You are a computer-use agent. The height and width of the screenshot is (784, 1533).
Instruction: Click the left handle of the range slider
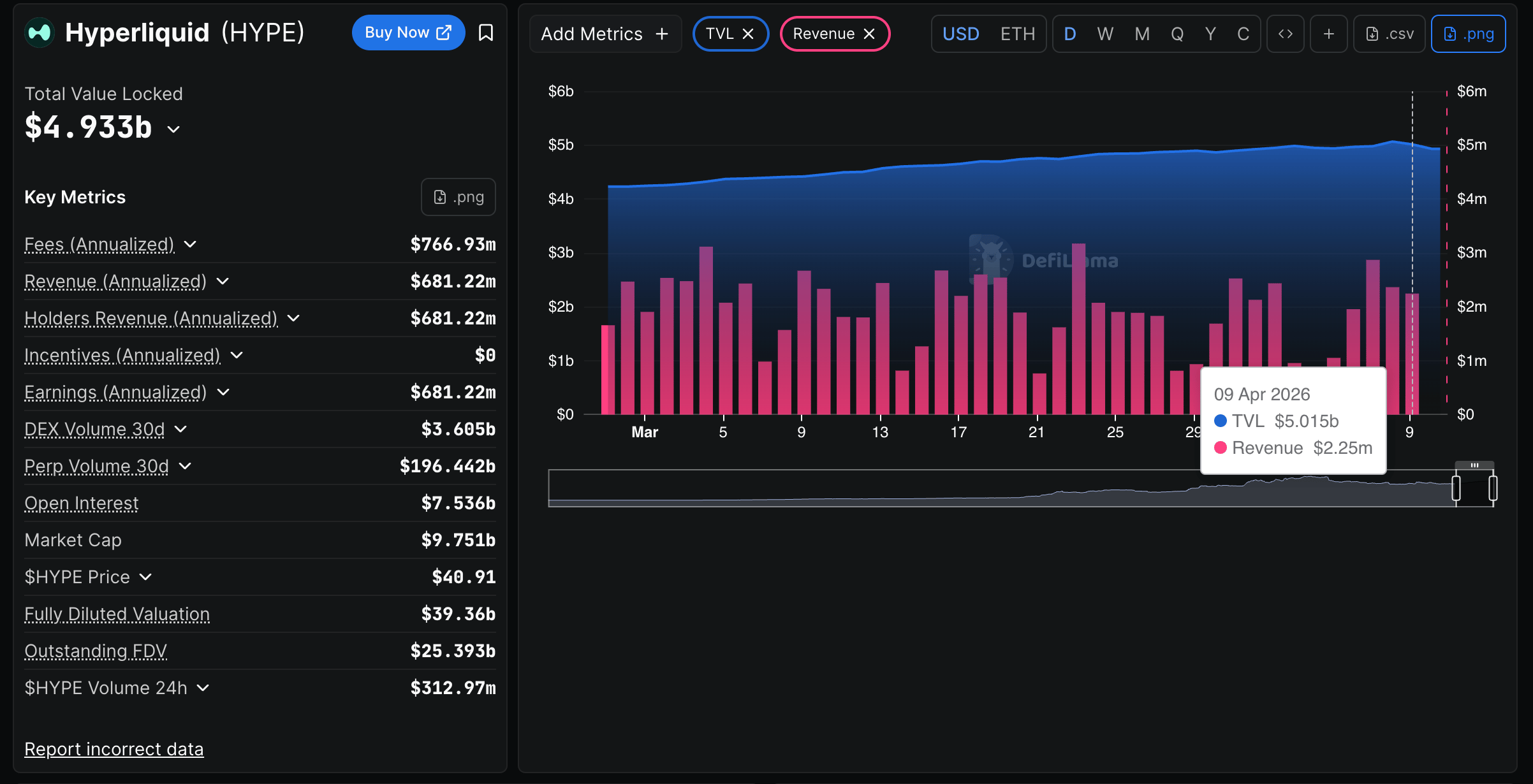[x=1456, y=488]
